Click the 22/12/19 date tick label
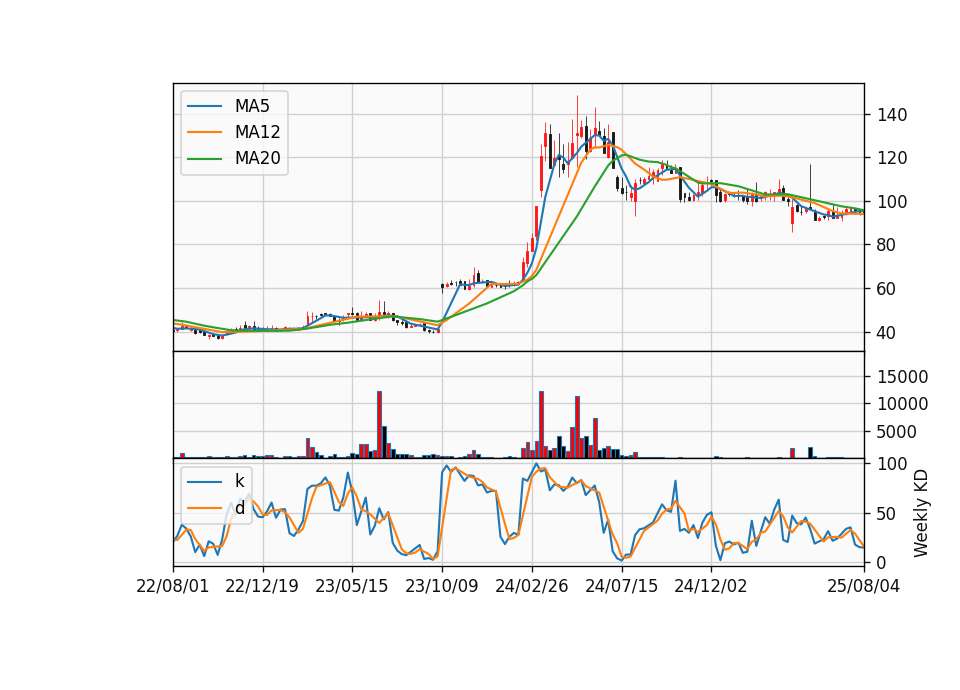Viewport: 960px width, 690px height. pyautogui.click(x=262, y=586)
